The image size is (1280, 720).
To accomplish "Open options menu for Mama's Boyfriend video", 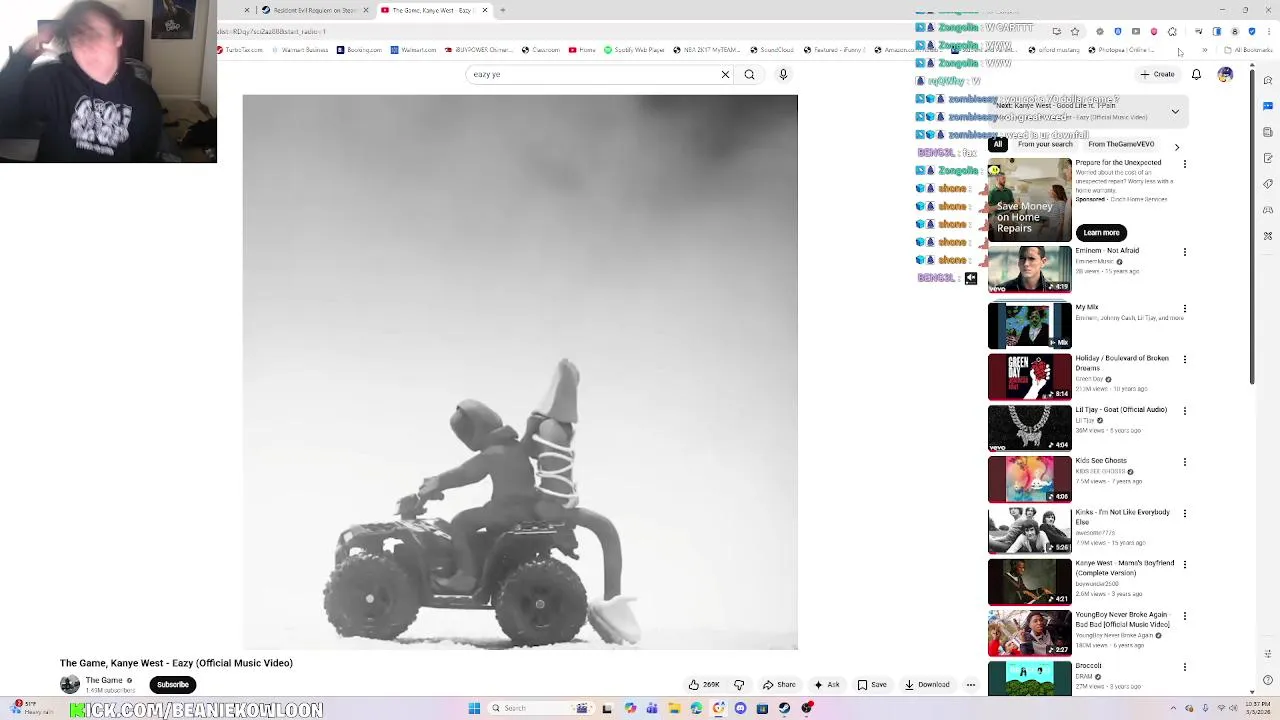I will click(x=1185, y=564).
